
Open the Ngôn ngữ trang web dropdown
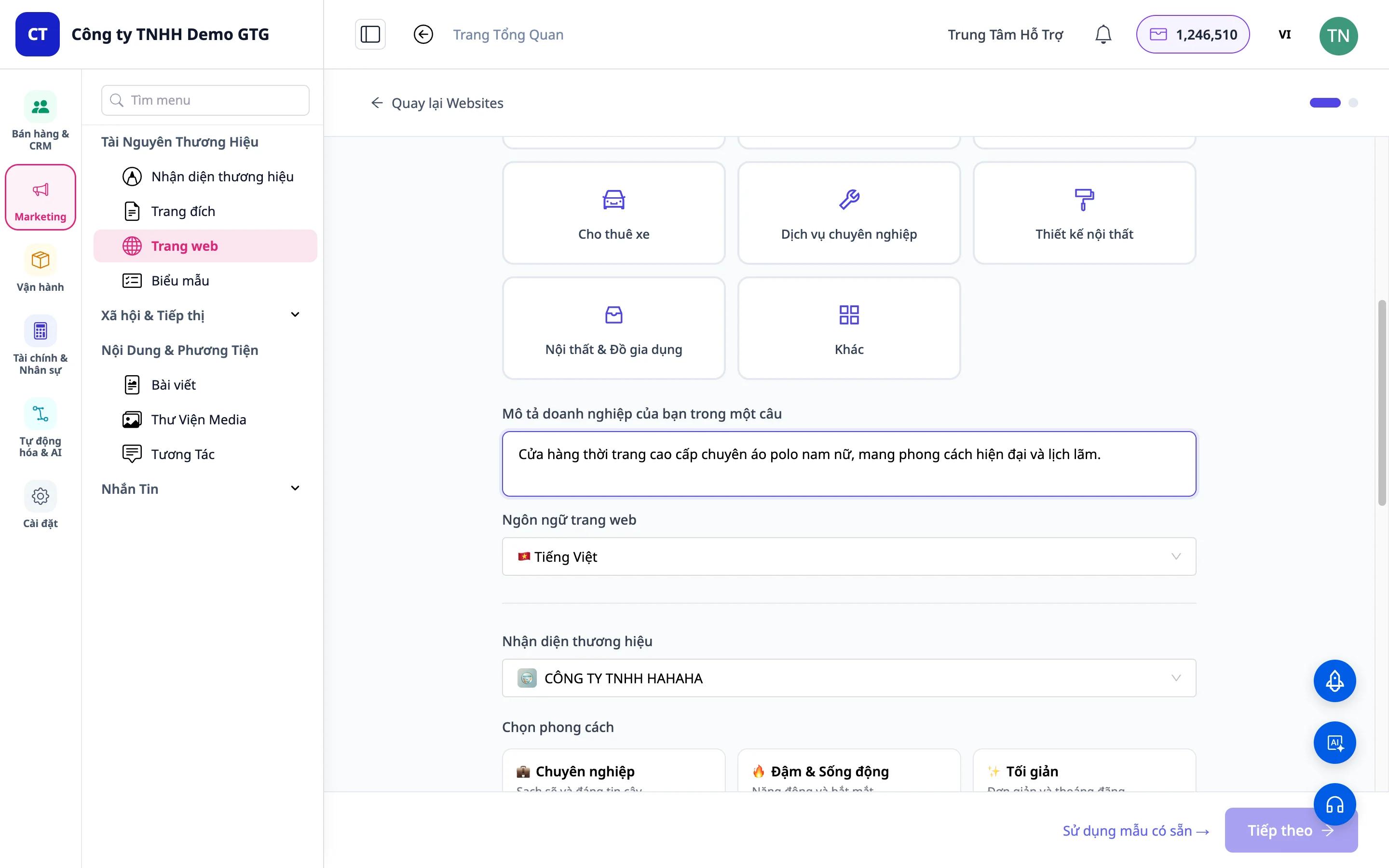coord(849,556)
